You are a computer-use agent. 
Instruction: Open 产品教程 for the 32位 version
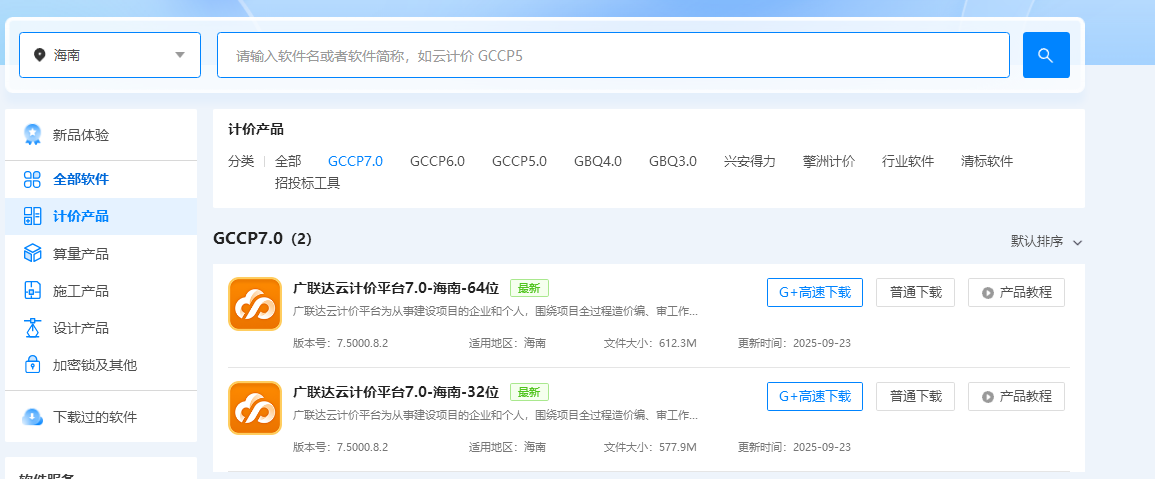pyautogui.click(x=1017, y=396)
